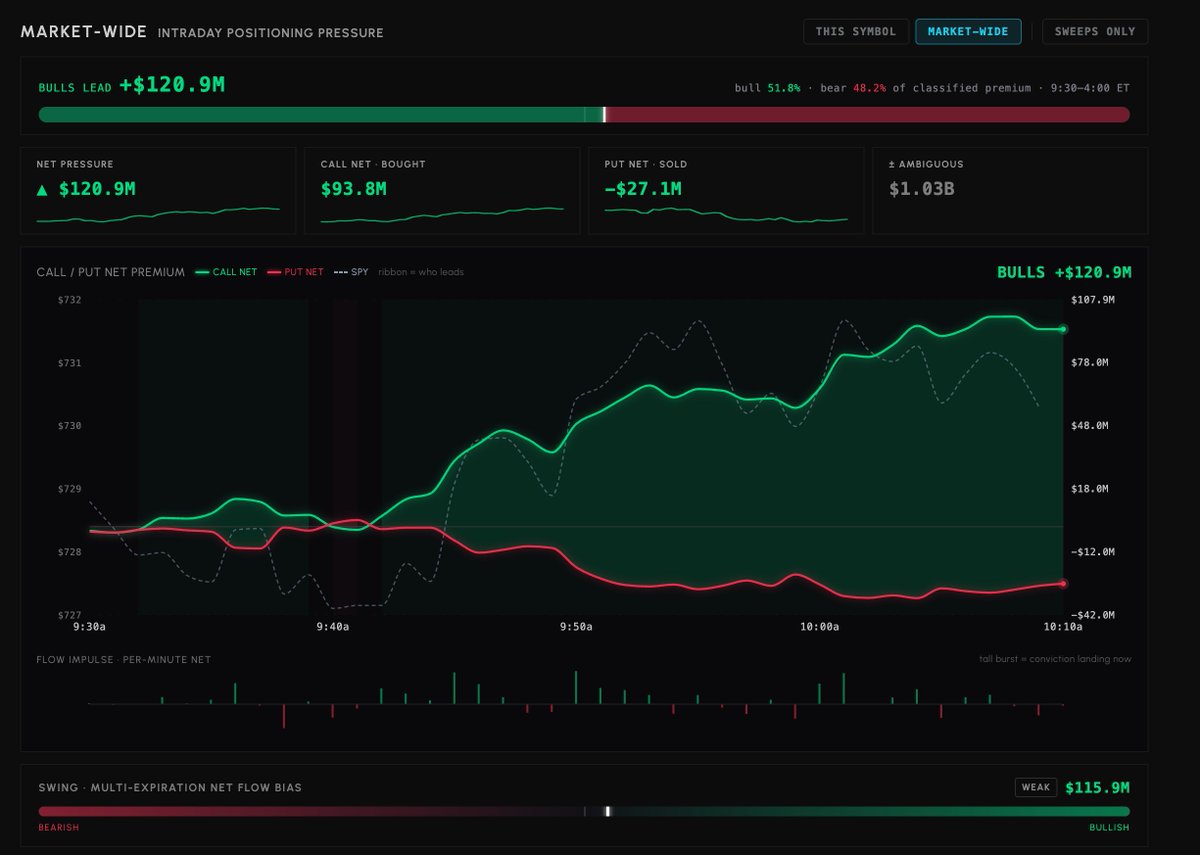Image resolution: width=1200 pixels, height=855 pixels.
Task: Click the −$12.0M premium axis label
Action: (x=1092, y=552)
